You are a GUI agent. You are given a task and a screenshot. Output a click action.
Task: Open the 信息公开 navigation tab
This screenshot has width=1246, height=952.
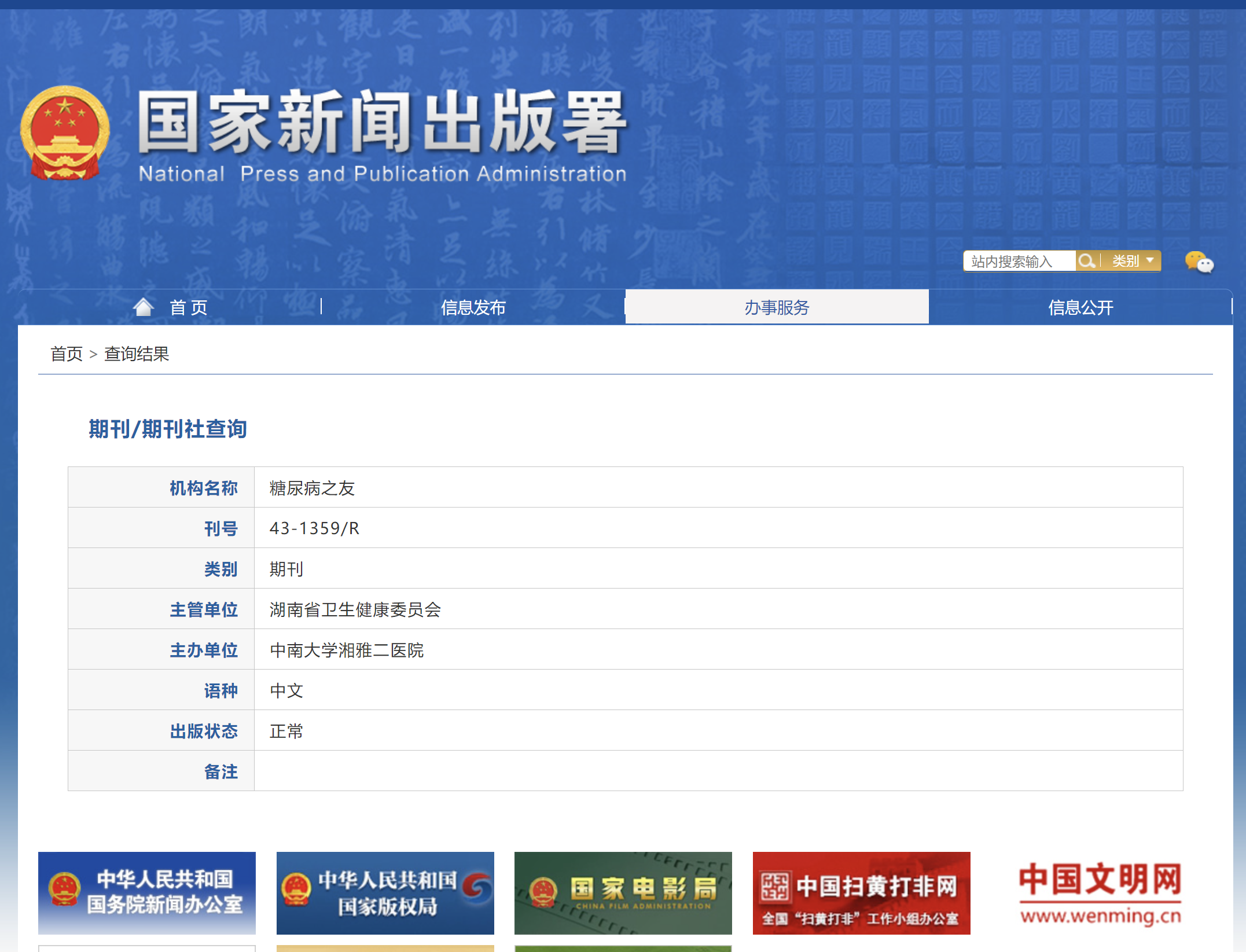click(1080, 307)
